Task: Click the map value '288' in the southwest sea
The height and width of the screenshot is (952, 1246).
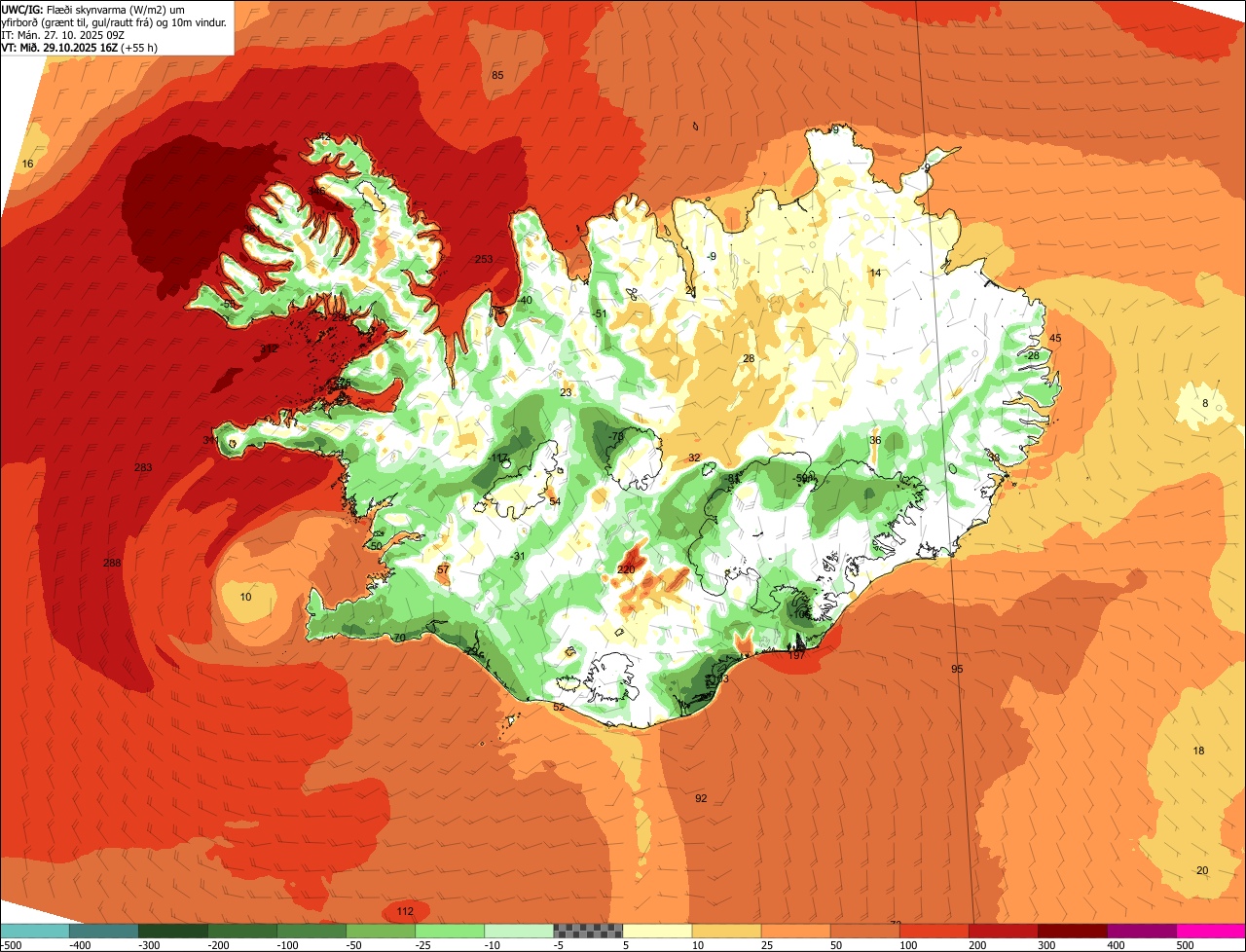Action: [x=112, y=563]
